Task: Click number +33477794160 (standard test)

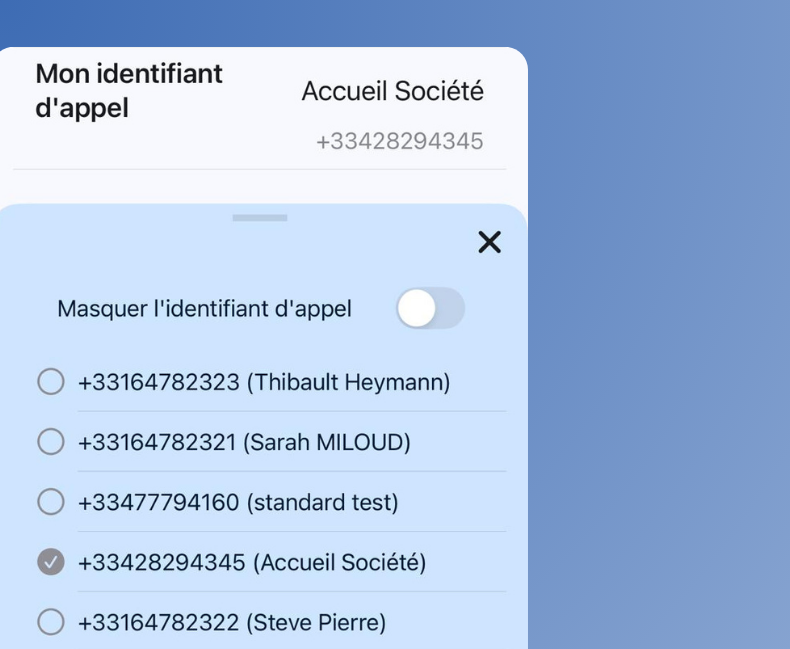Action: 238,502
